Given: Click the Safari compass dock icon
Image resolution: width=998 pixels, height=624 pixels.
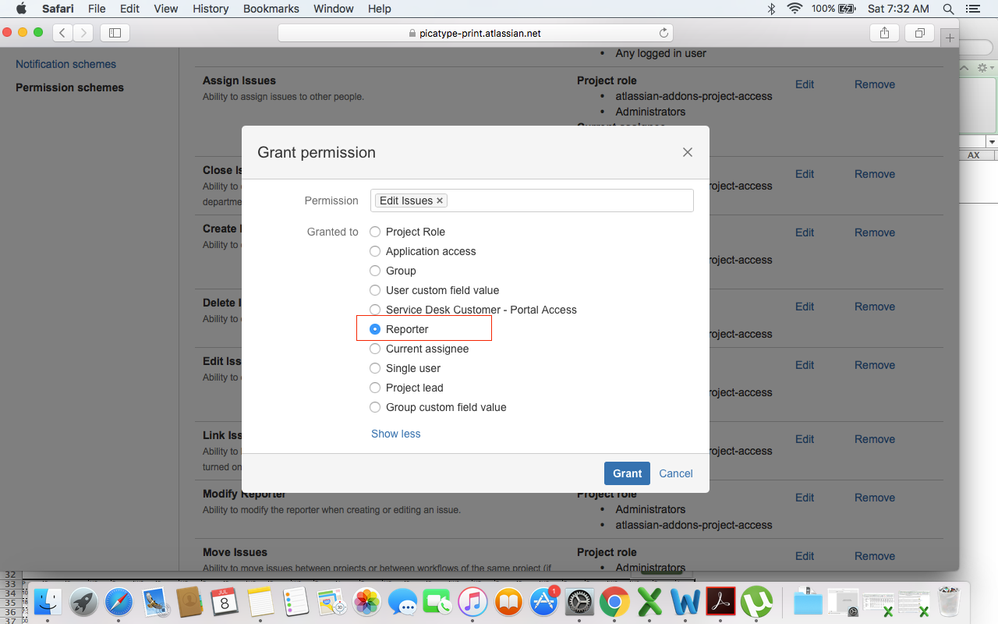Looking at the screenshot, I should (x=119, y=602).
